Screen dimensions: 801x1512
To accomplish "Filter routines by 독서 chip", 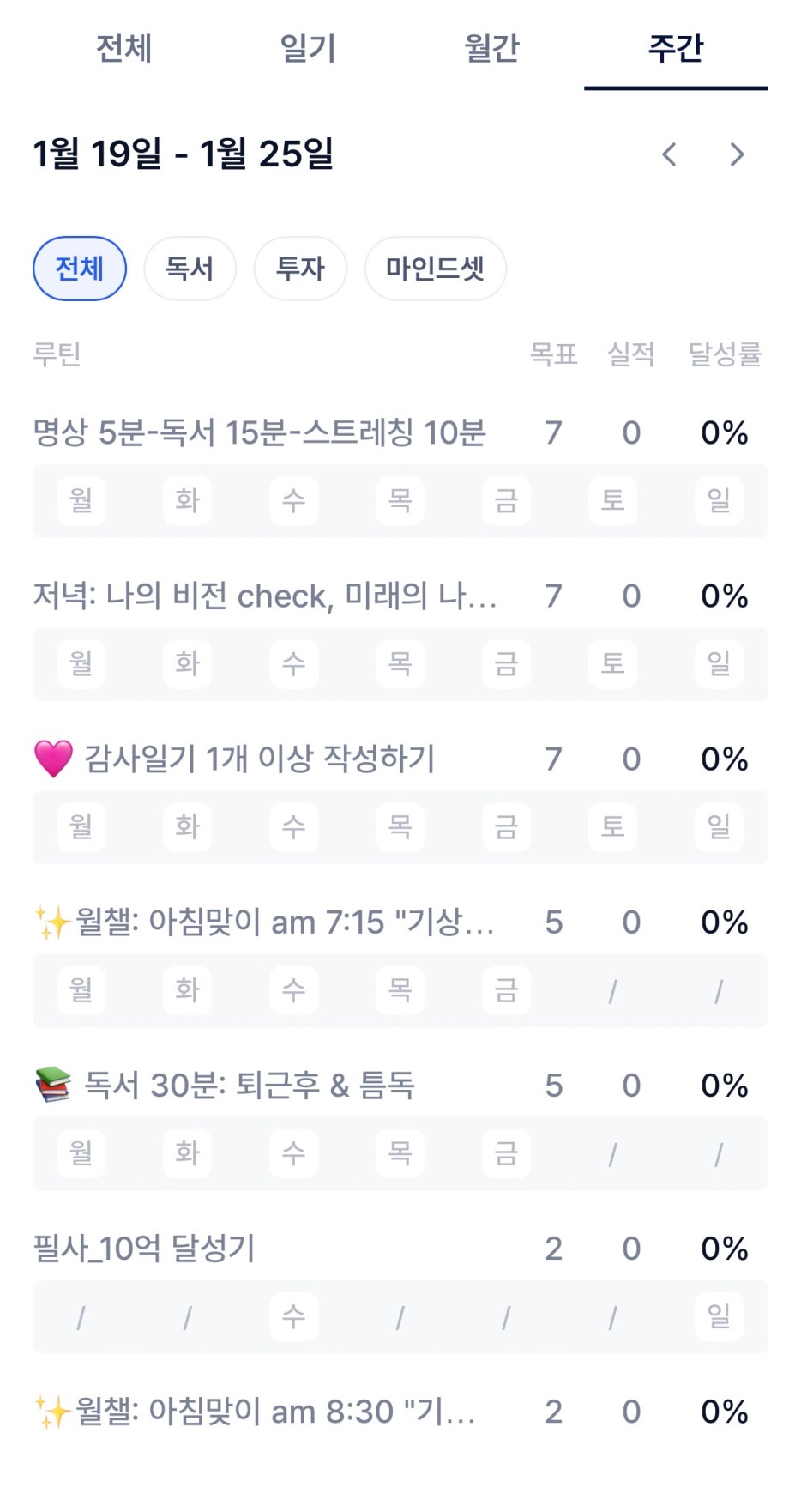I will (190, 269).
